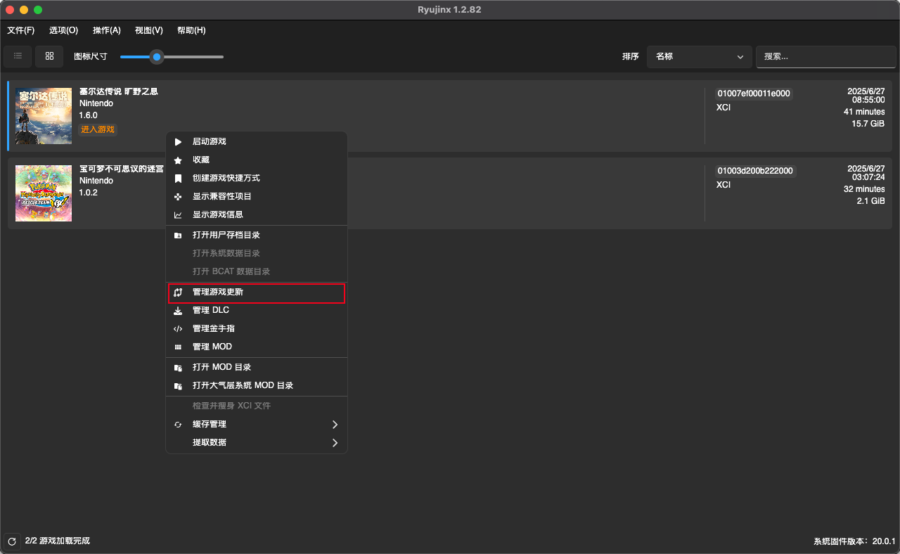Click the folder icon beside 打开 MOD 目录
The width and height of the screenshot is (900, 554).
178,367
